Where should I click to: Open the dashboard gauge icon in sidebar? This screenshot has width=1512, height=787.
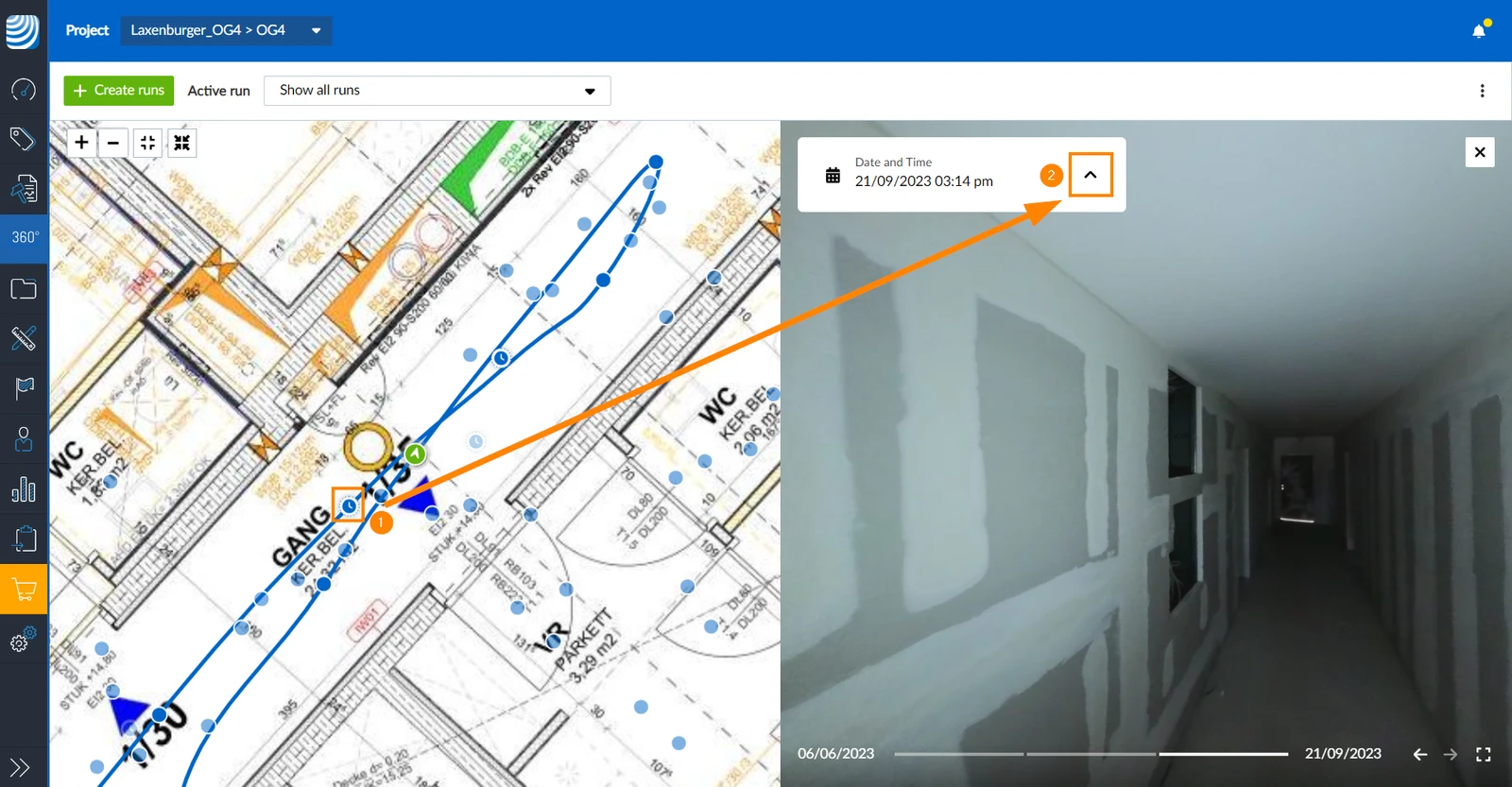coord(24,90)
